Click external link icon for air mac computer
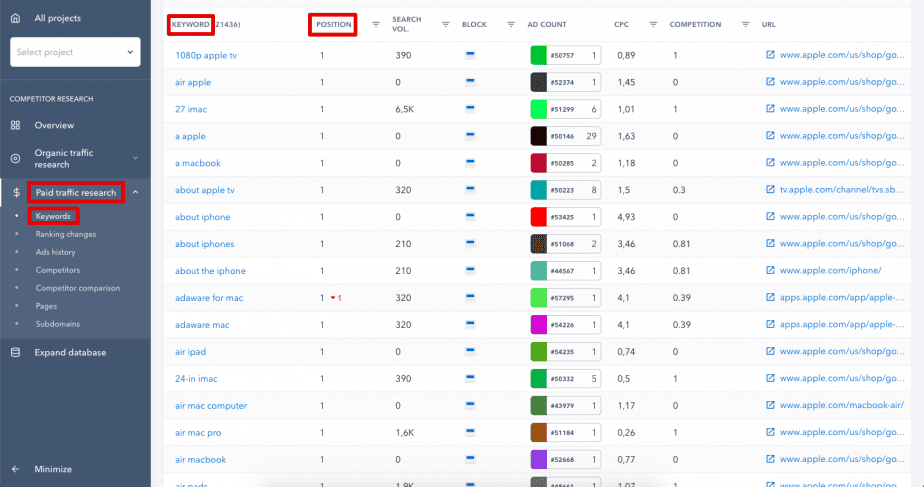This screenshot has width=924, height=487. pyautogui.click(x=770, y=405)
